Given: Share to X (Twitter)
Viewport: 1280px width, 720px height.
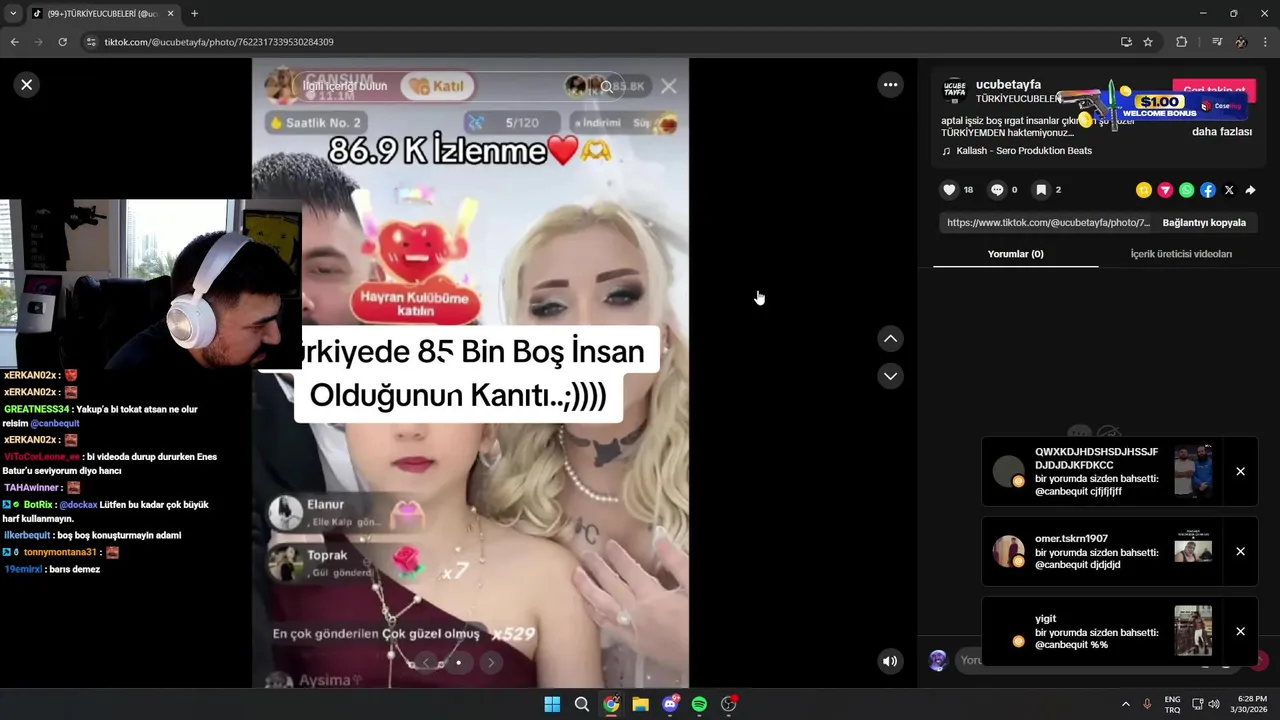Looking at the screenshot, I should [1229, 190].
